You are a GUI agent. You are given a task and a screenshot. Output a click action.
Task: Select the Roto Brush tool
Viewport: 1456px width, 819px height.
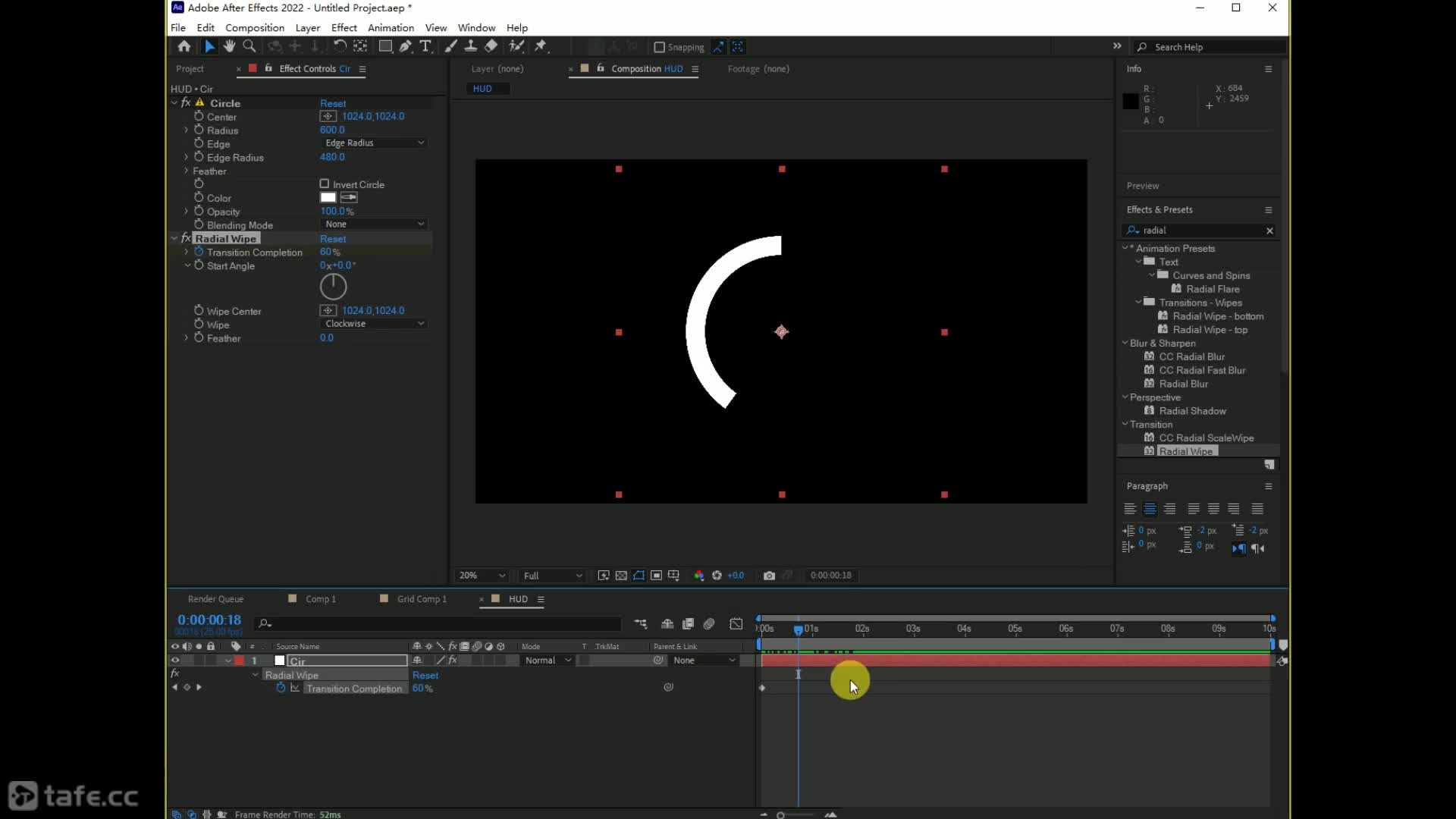pos(516,46)
